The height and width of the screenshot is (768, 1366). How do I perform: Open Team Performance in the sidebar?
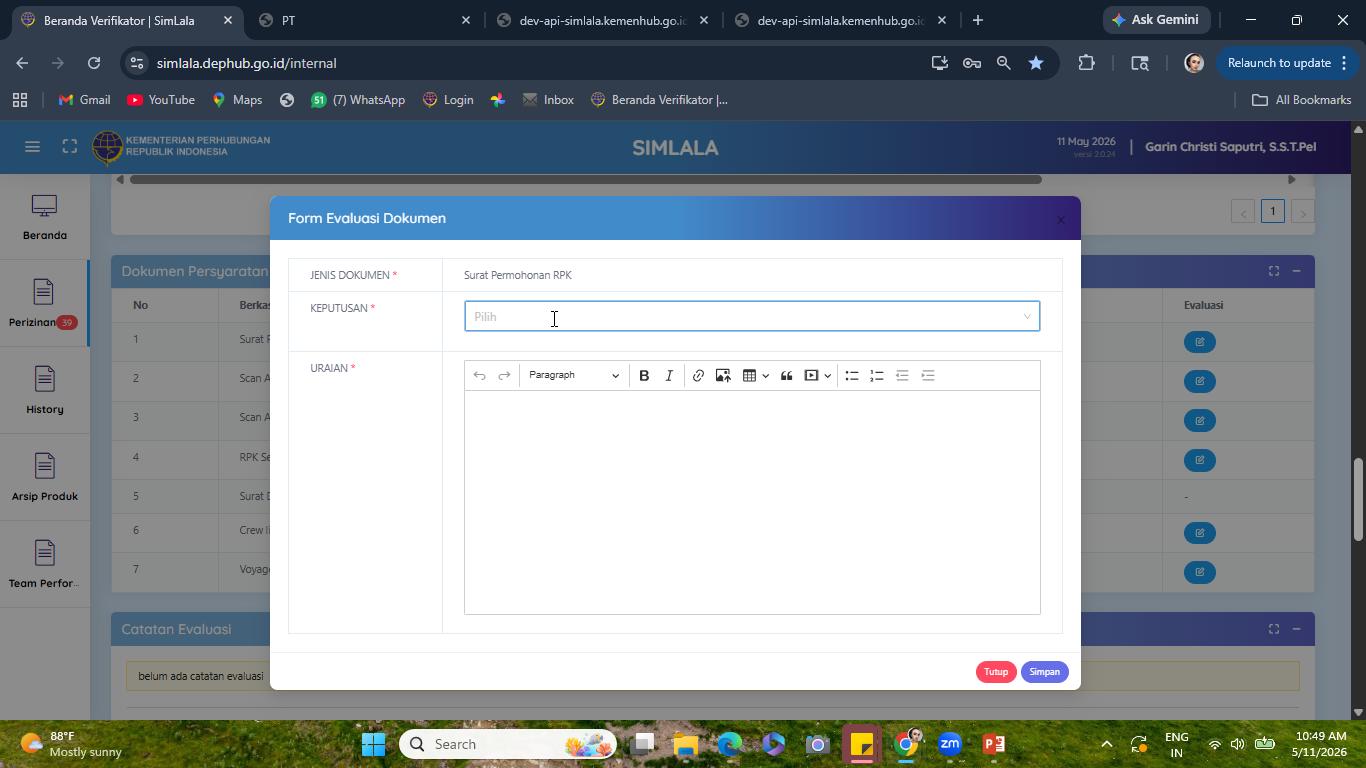click(44, 565)
